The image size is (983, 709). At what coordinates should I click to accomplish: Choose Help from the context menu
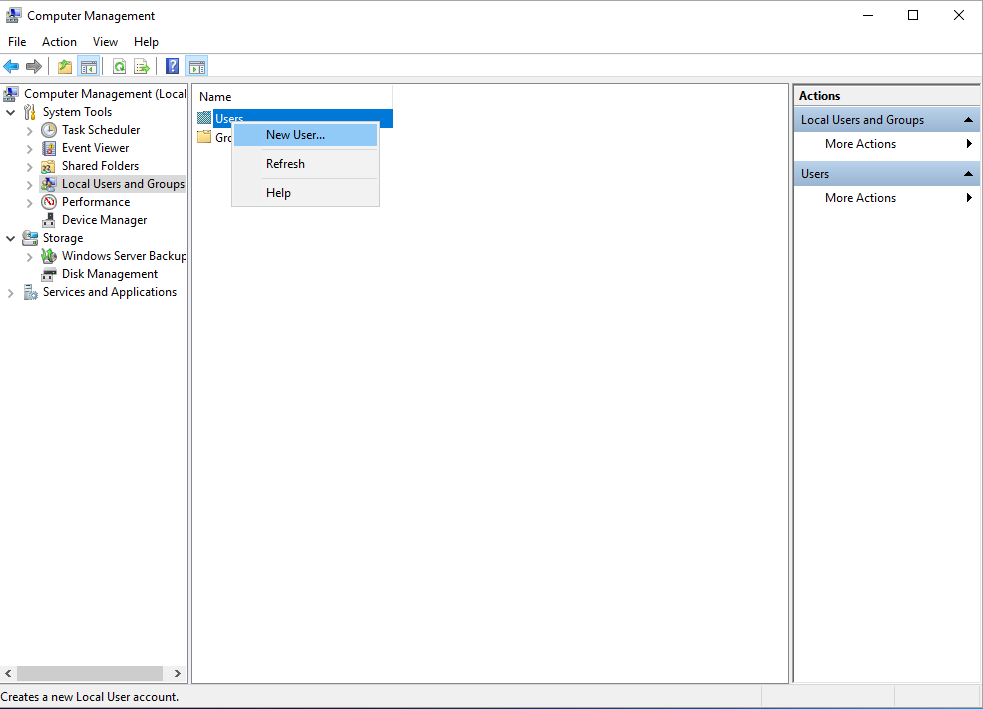[305, 192]
